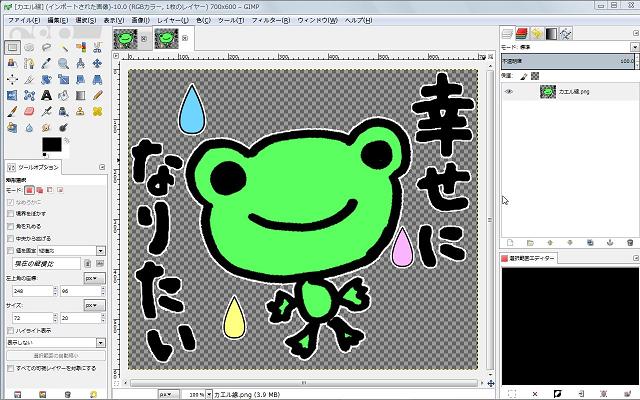Screen dimensions: 640x400
Task: Create a new layer from Layers panel
Action: (x=510, y=242)
